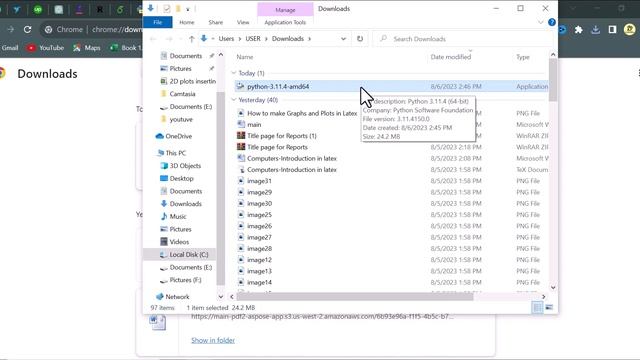Viewport: 640px width, 360px height.
Task: Select image14 PNG file
Action: coord(259,282)
